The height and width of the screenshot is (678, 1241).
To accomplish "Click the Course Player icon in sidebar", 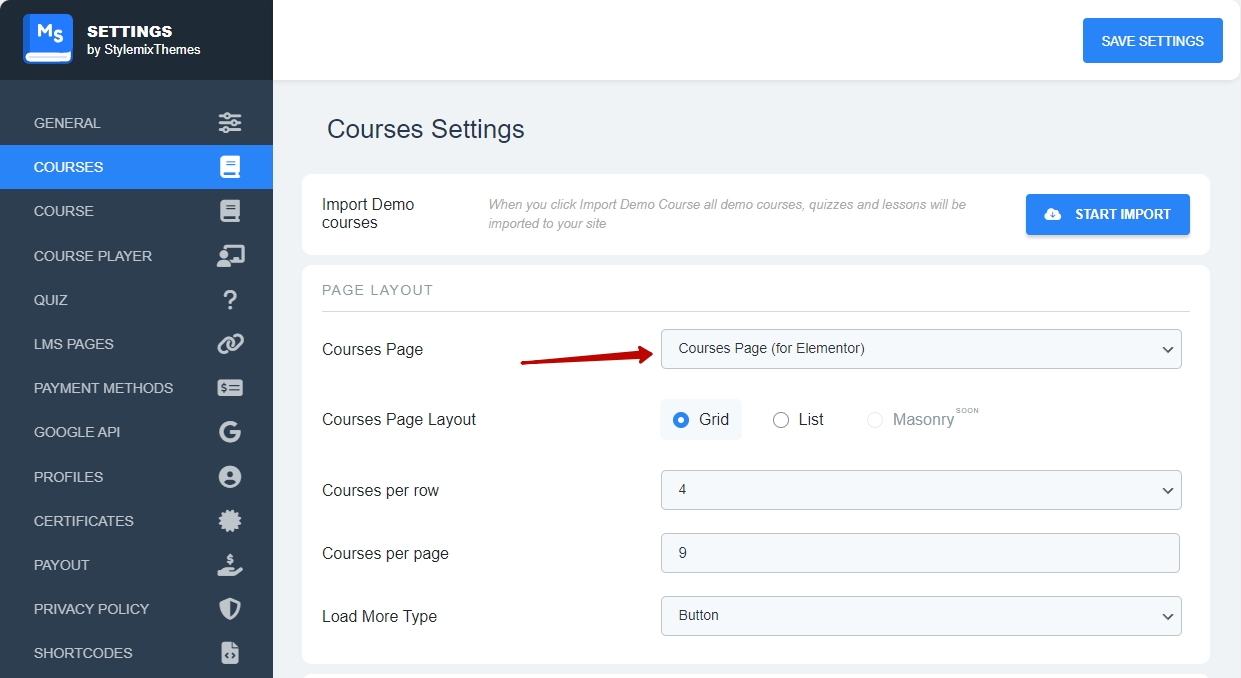I will tap(230, 256).
